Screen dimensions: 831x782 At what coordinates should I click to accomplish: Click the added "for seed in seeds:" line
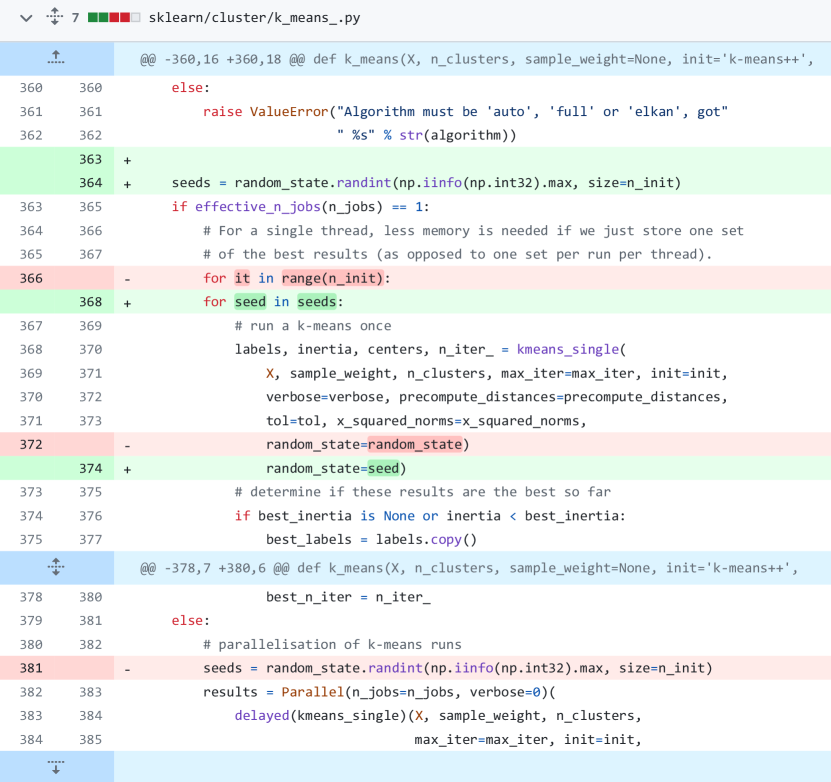click(x=273, y=302)
